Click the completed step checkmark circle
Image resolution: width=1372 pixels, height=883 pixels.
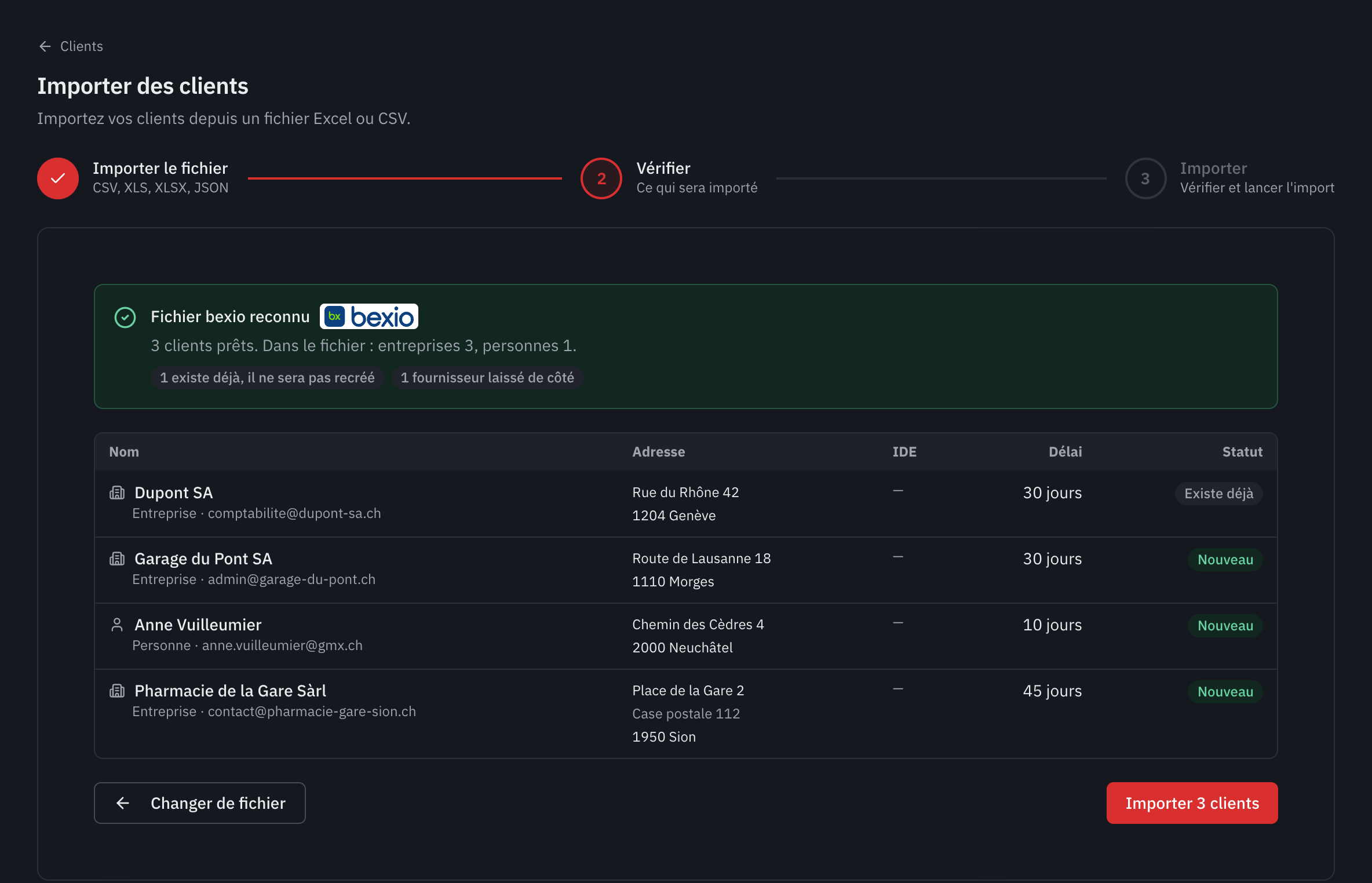(x=58, y=178)
